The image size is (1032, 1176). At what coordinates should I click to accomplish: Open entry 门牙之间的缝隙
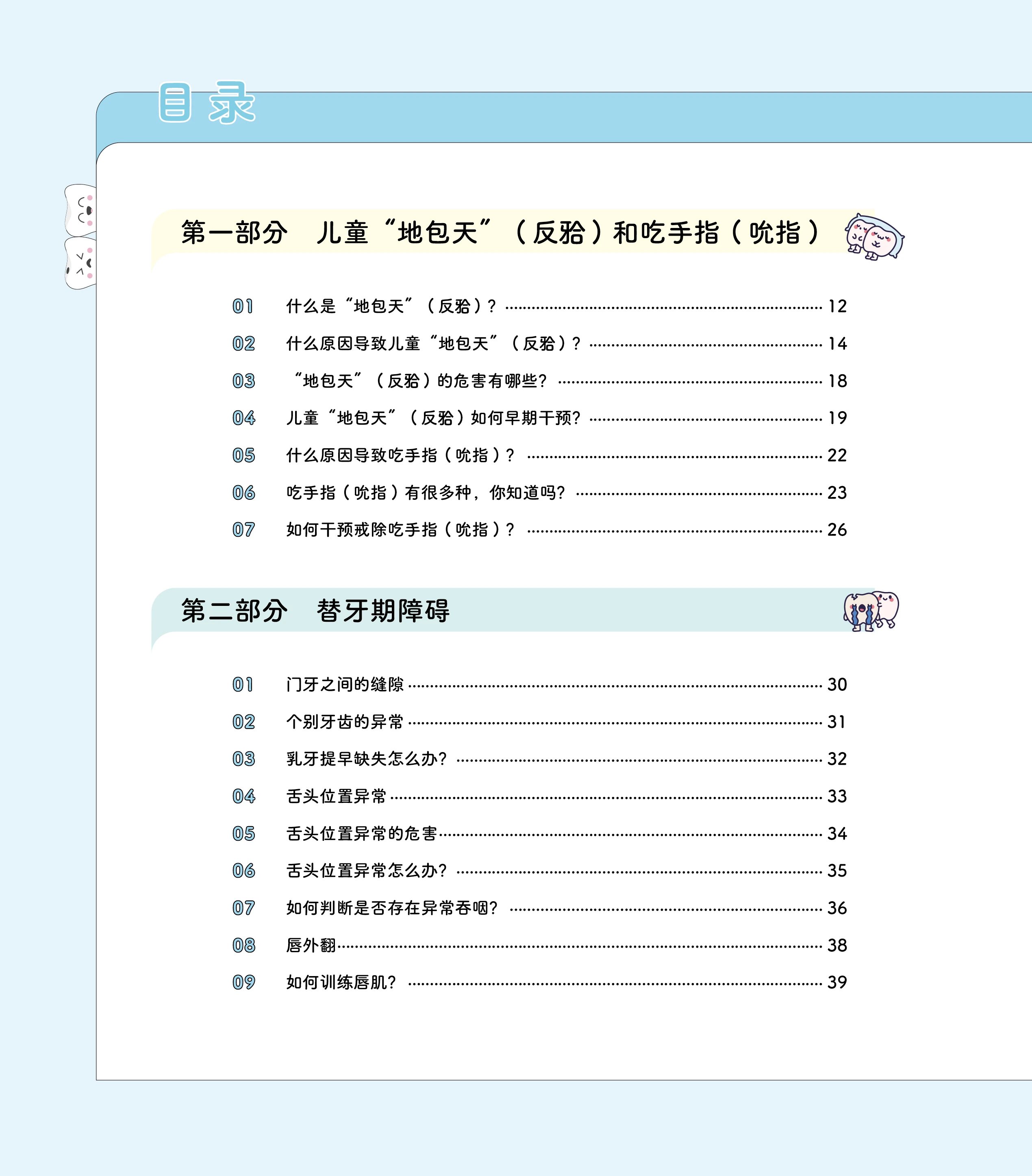tap(345, 685)
